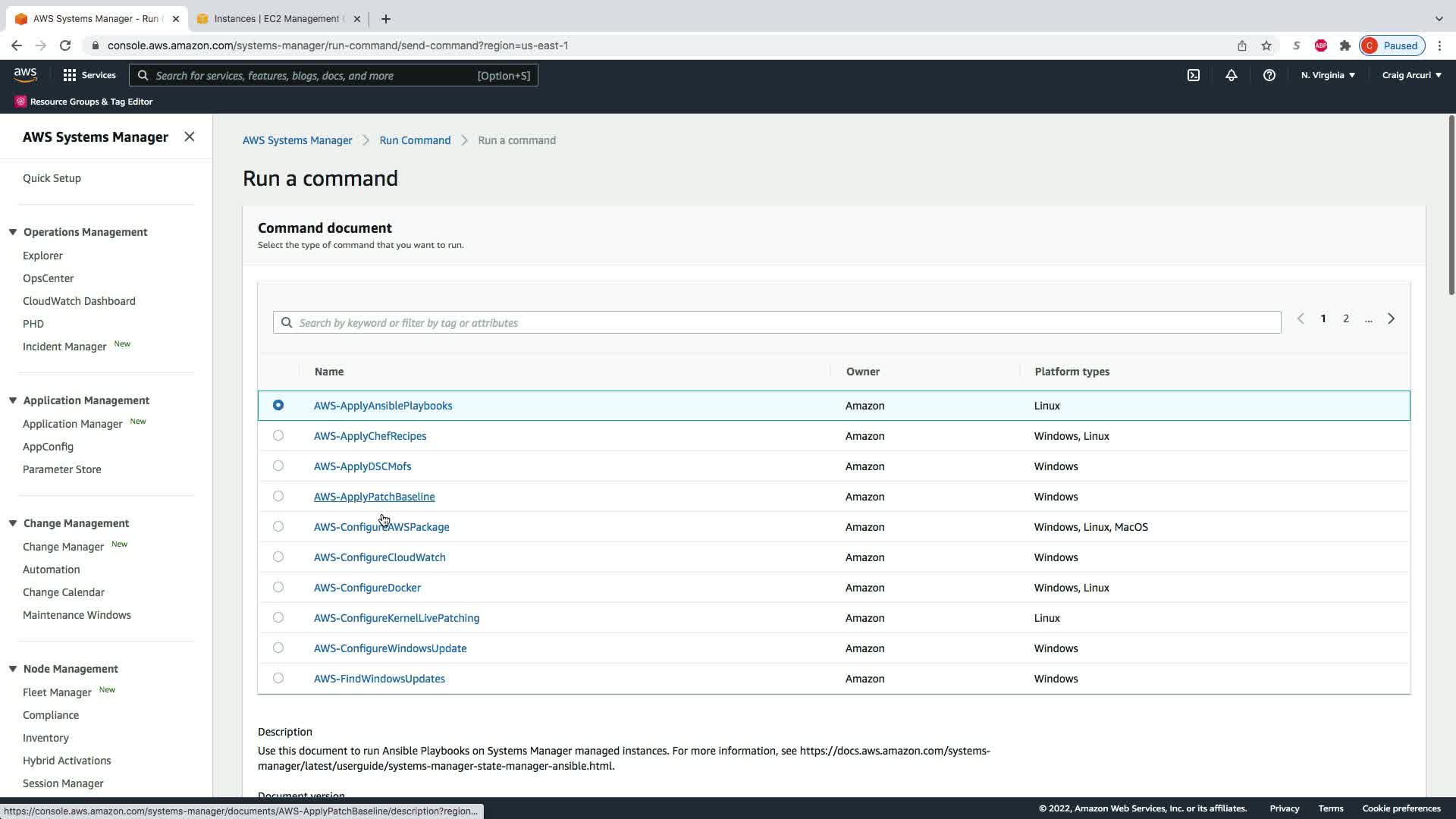The image size is (1456, 819).
Task: Choose the AWS-FindWindowsUpdates radio option
Action: (x=278, y=678)
